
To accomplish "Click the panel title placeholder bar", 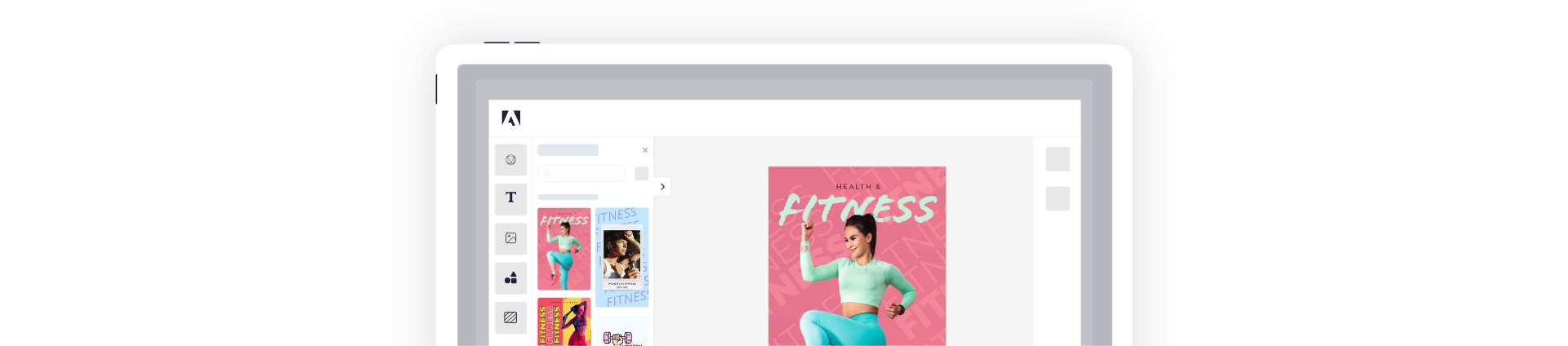I will pos(568,150).
